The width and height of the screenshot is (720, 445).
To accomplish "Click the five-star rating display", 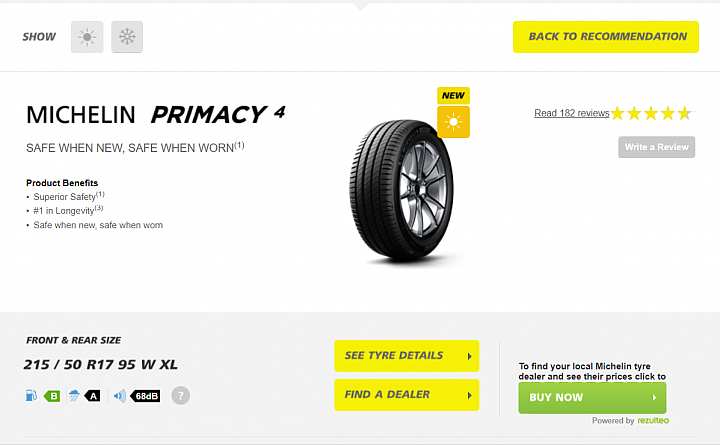I will [652, 113].
